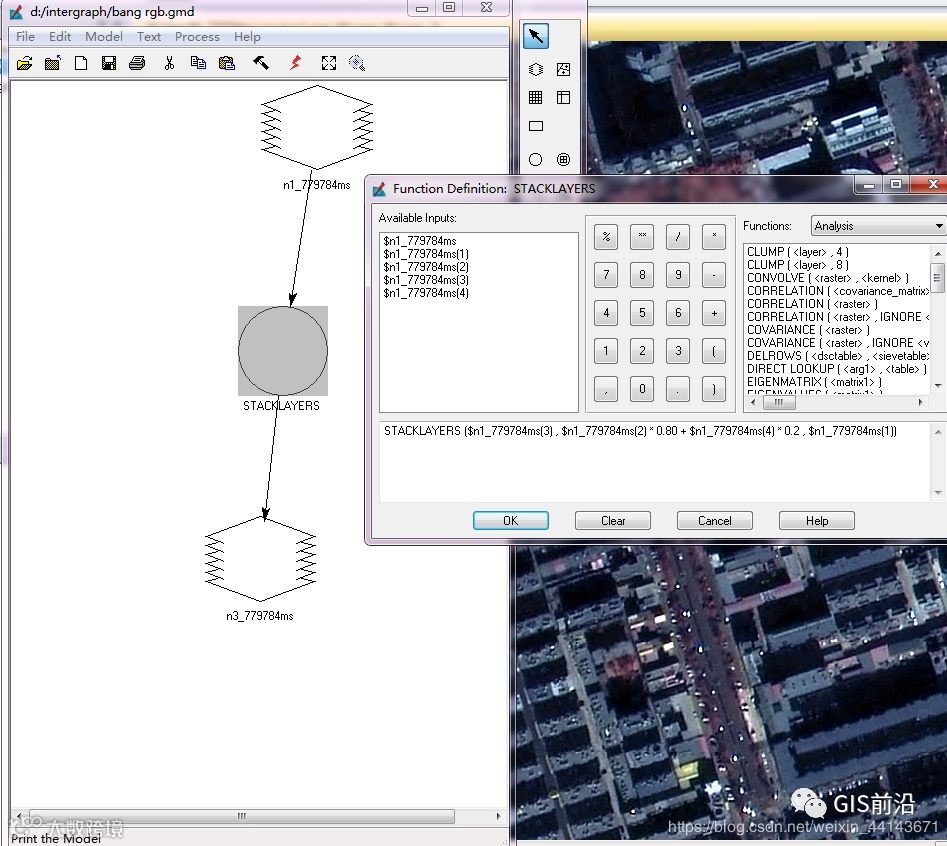This screenshot has height=846, width=947.
Task: Click the paste clipboard icon
Action: pyautogui.click(x=226, y=63)
